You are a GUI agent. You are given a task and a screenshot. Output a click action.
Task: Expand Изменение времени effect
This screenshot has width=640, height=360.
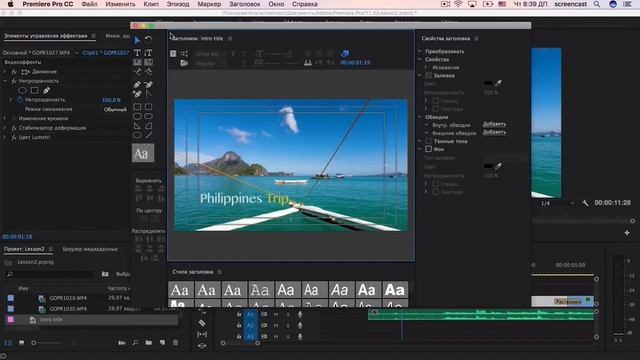(x=5, y=118)
